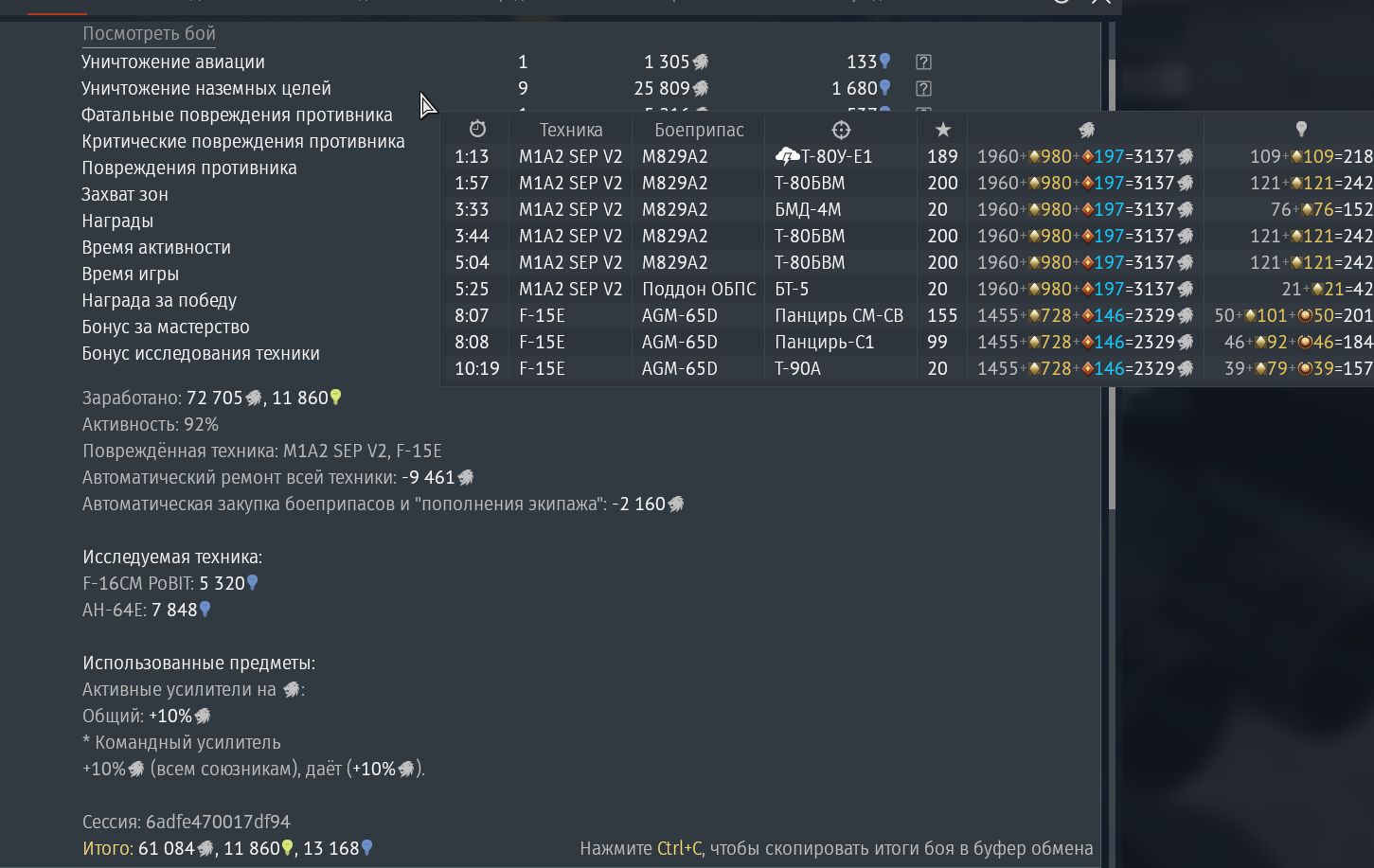This screenshot has height=868, width=1374.
Task: Click the БТ-5 kill entry at 5:25
Action: click(909, 290)
